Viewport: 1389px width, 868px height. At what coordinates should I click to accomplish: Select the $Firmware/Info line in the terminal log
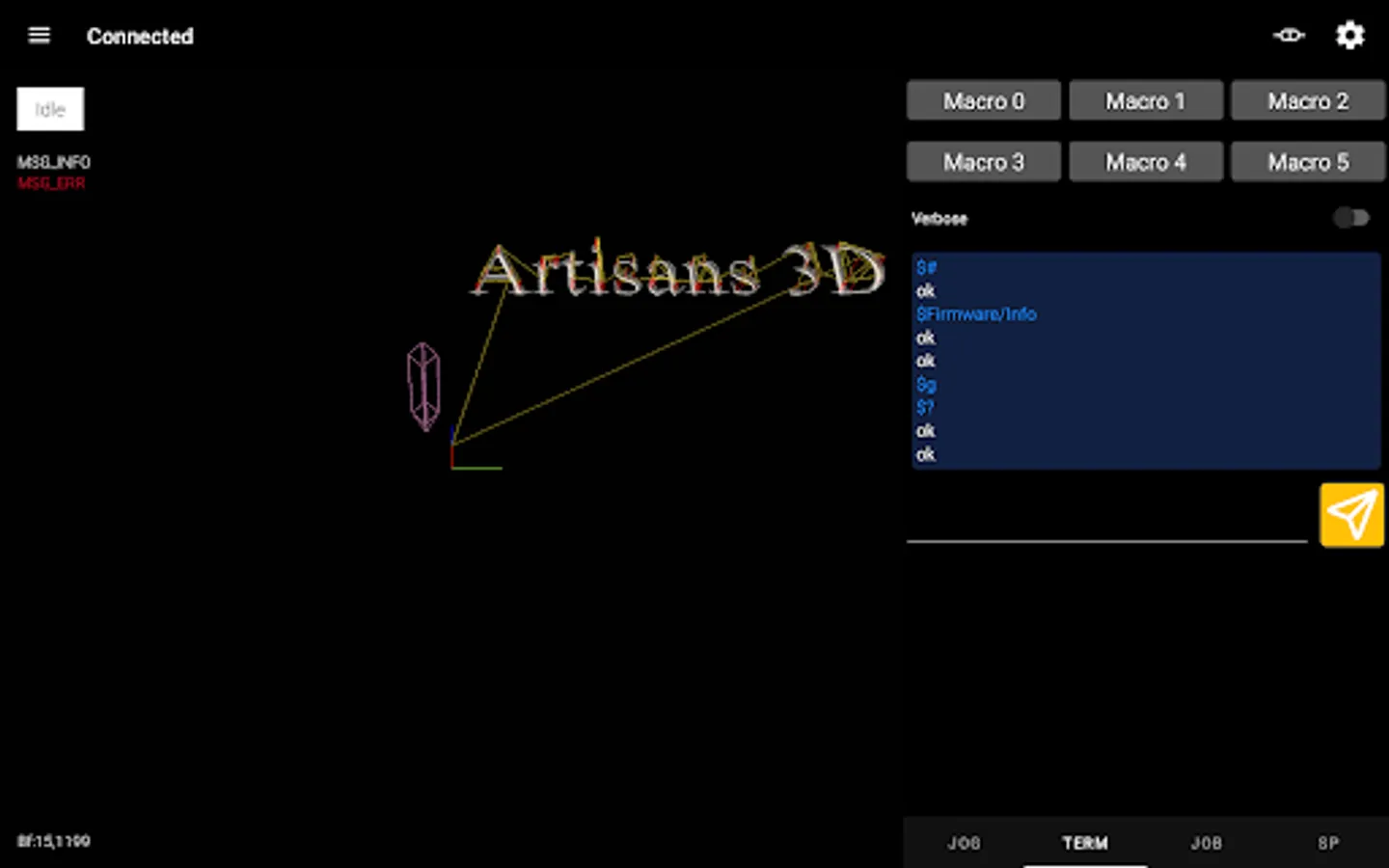(x=976, y=313)
